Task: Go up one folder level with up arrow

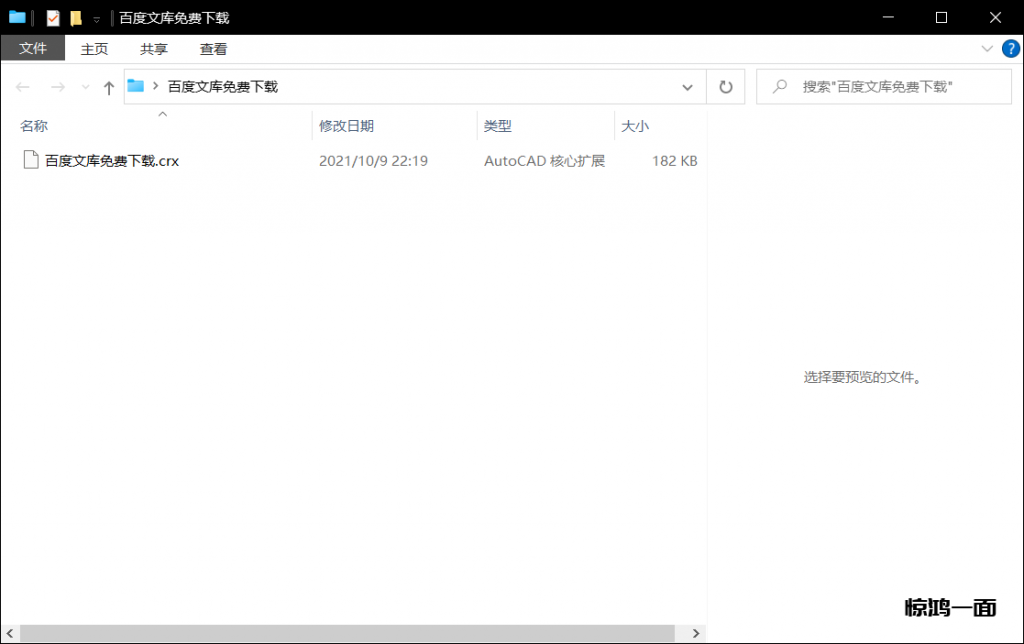Action: [x=109, y=88]
